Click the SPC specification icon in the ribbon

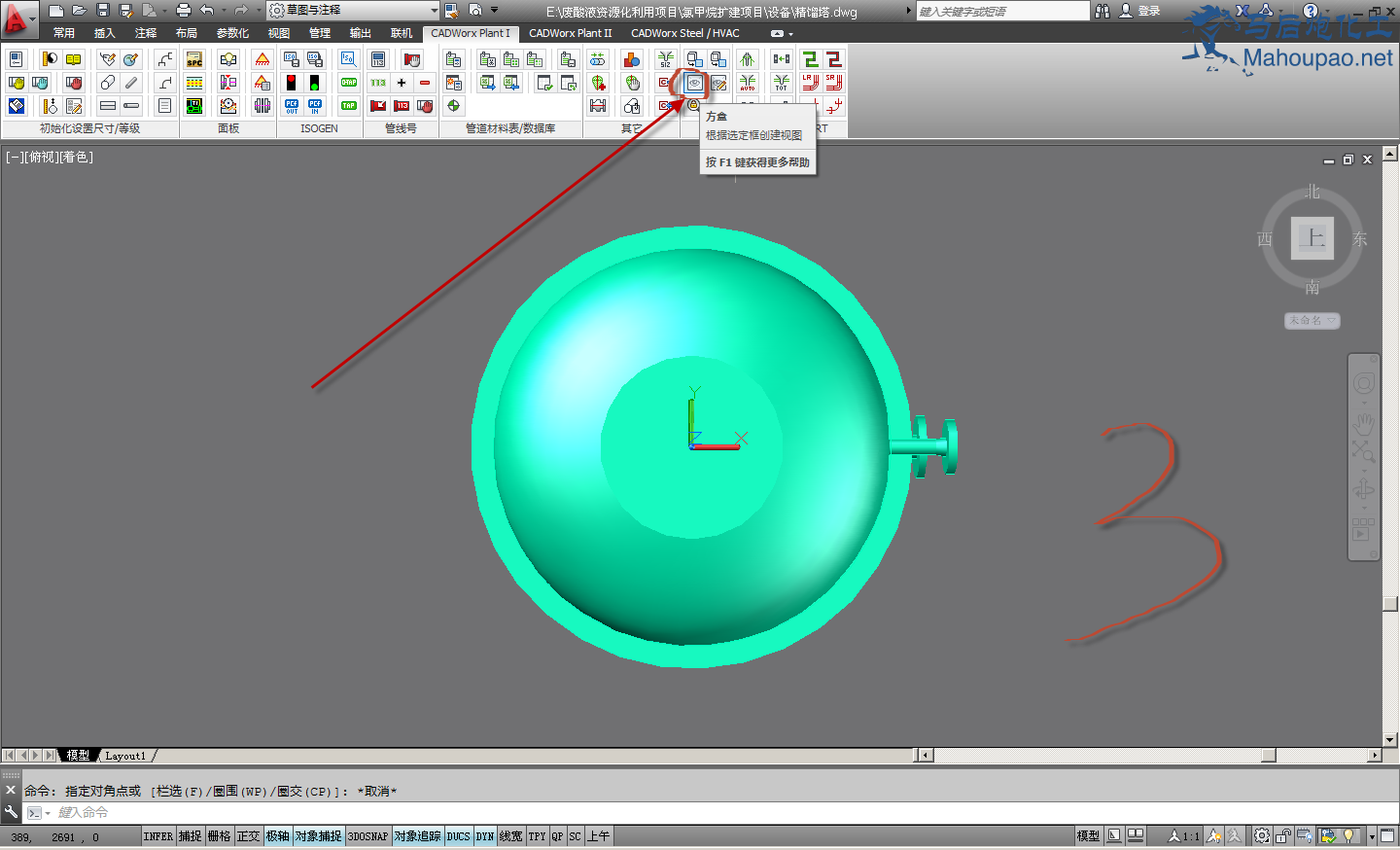click(x=194, y=59)
